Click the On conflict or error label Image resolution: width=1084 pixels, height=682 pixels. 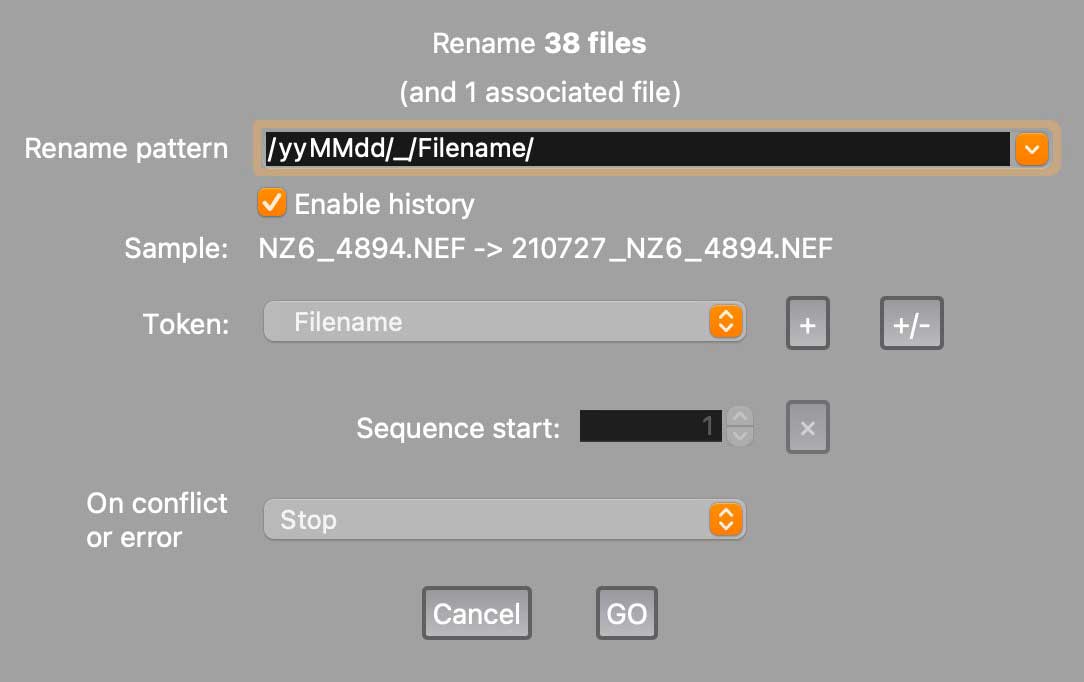tap(157, 520)
